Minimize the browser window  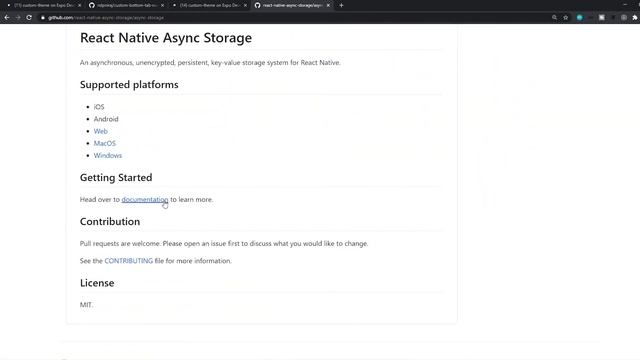point(625,4)
